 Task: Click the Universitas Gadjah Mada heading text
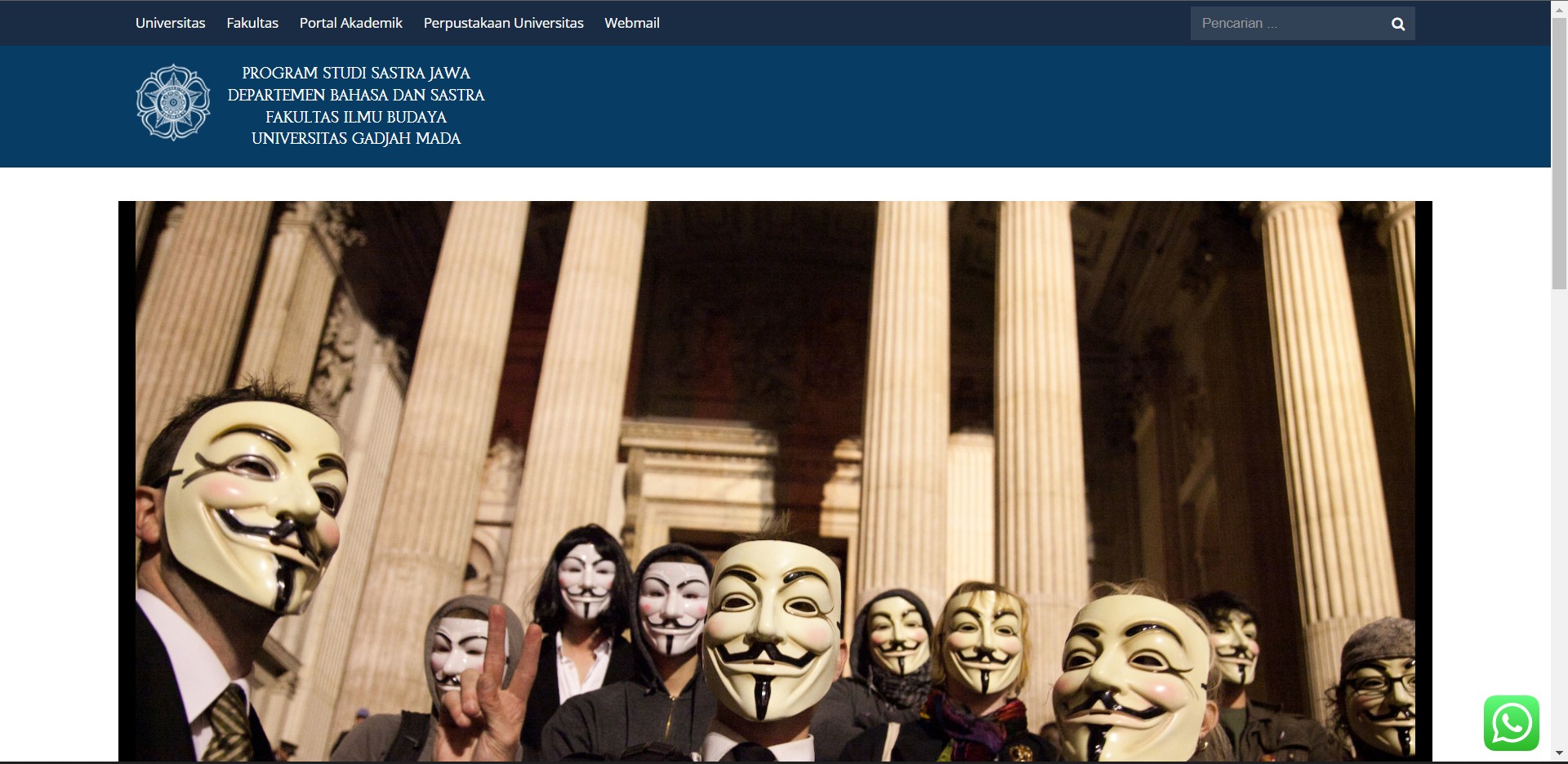pos(356,139)
